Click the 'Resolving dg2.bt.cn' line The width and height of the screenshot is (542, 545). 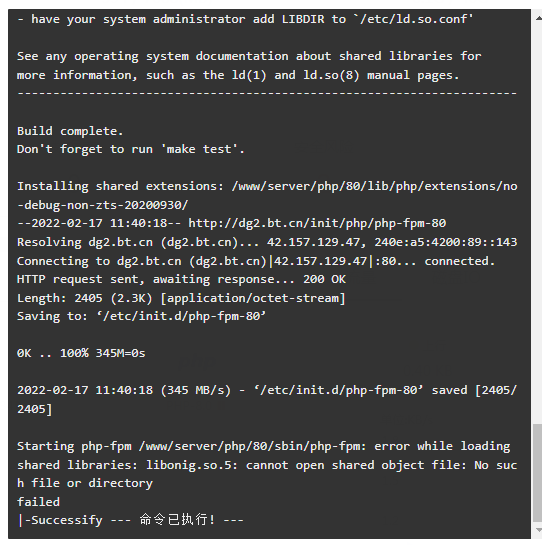(x=267, y=242)
